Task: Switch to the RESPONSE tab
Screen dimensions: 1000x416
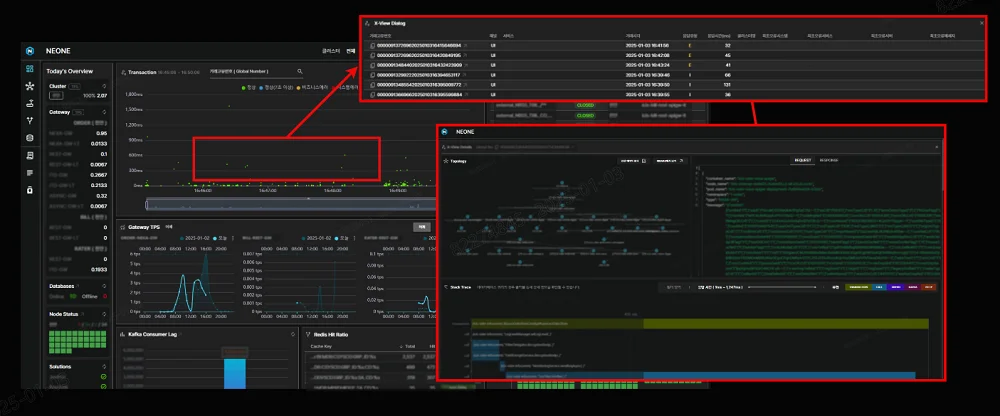Action: click(x=829, y=159)
